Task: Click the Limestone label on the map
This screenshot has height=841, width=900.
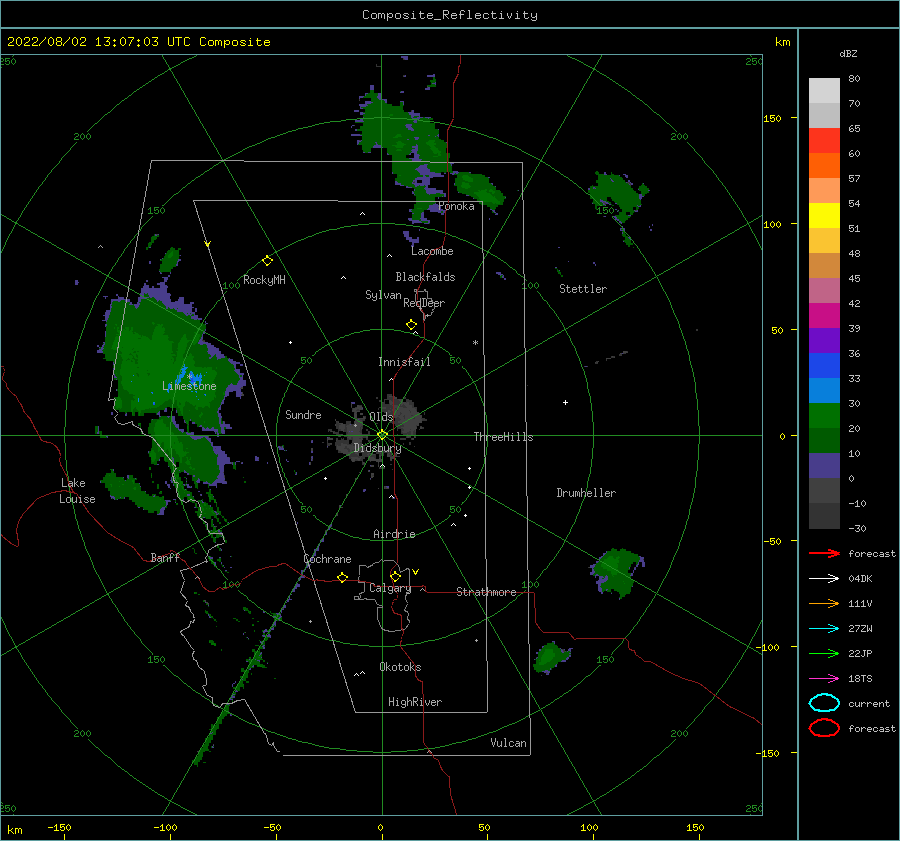Action: tap(189, 386)
